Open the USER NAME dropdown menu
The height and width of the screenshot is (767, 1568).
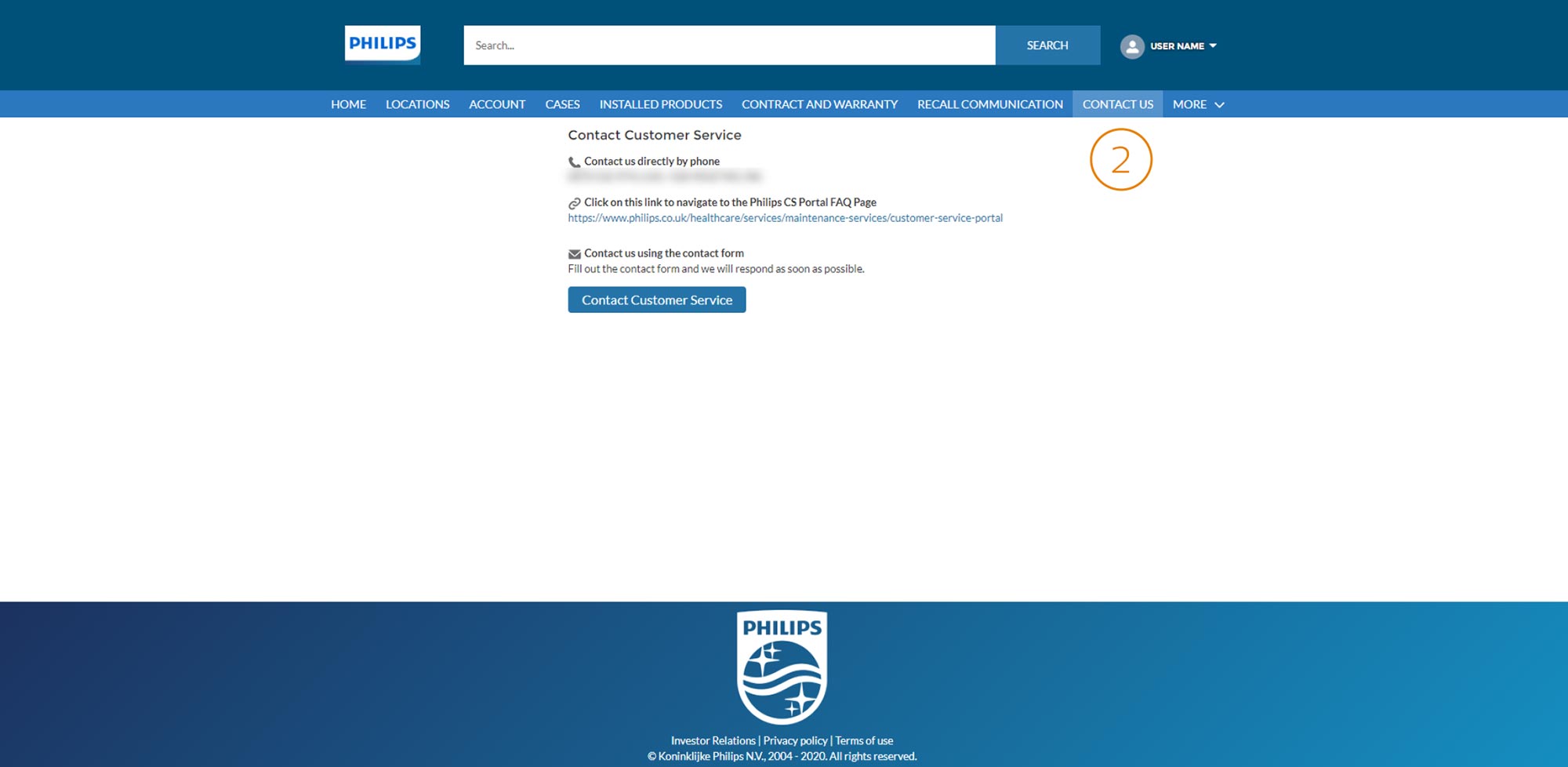pyautogui.click(x=1182, y=46)
